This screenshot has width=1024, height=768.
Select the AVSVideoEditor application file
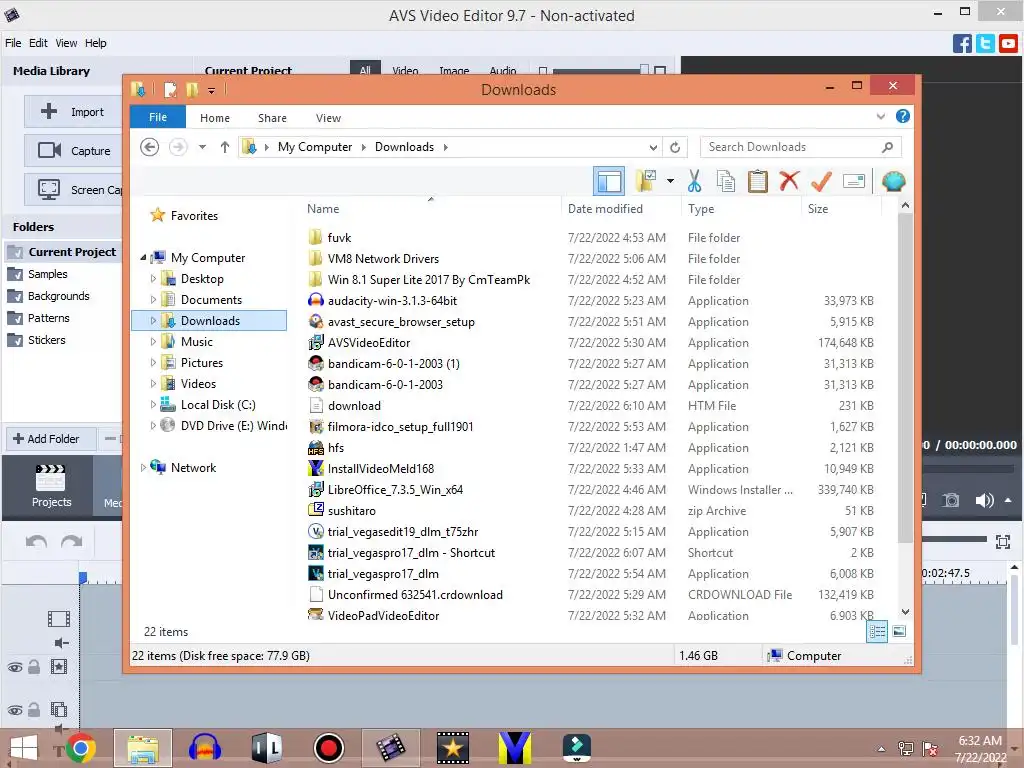pyautogui.click(x=369, y=342)
